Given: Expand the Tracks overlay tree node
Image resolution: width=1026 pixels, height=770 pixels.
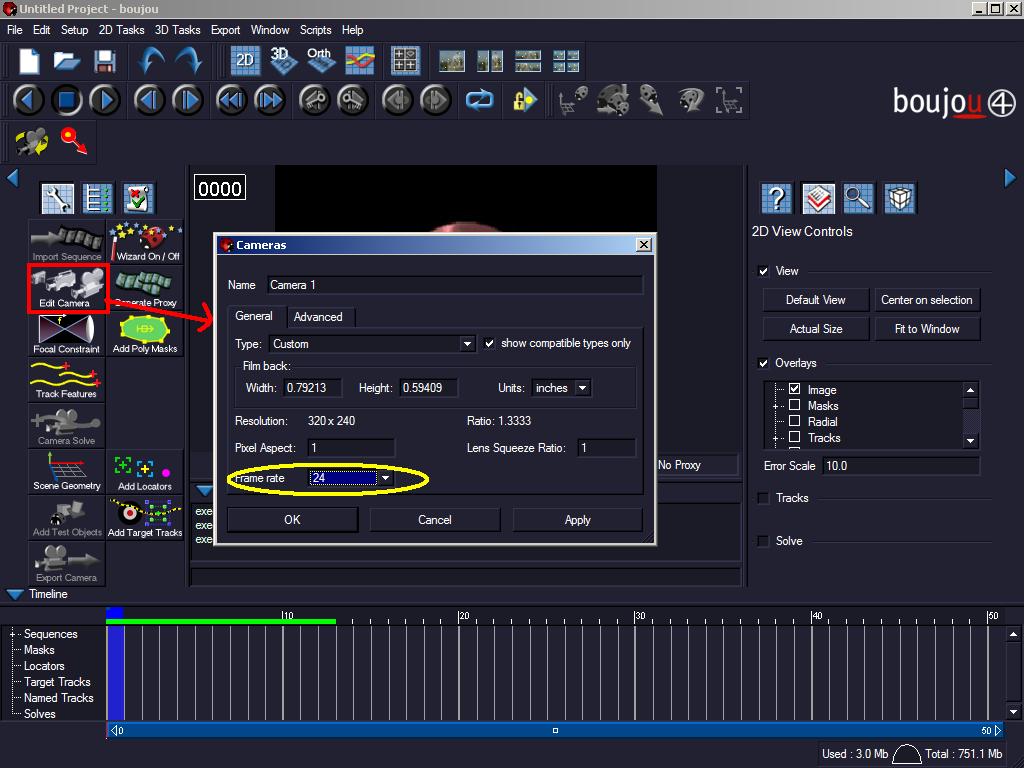Looking at the screenshot, I should click(x=776, y=438).
